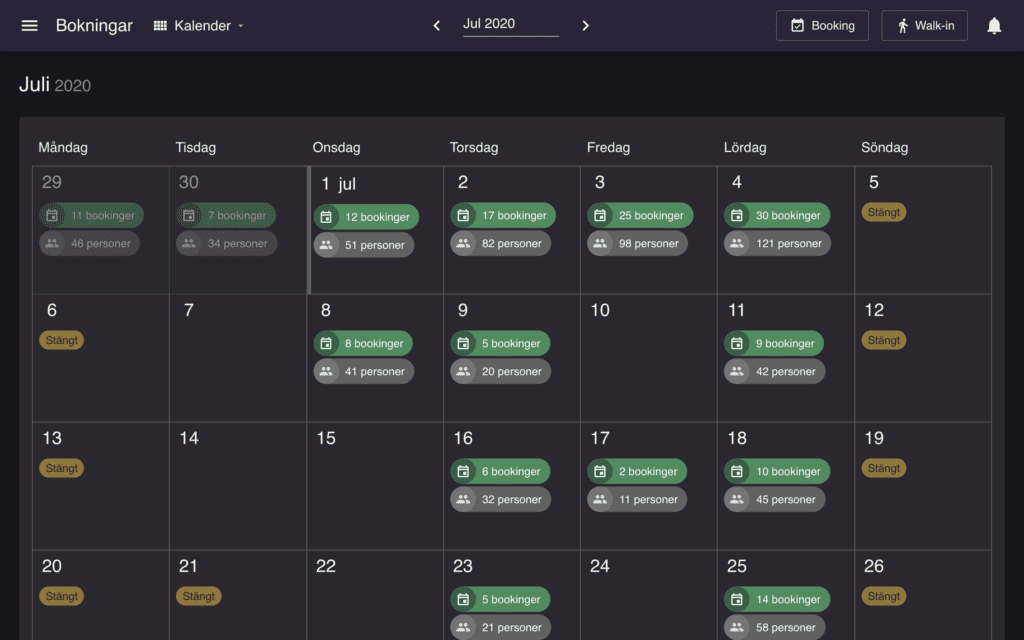Click calendar icon on 10 bookinger
This screenshot has width=1024, height=640.
pyautogui.click(x=737, y=471)
